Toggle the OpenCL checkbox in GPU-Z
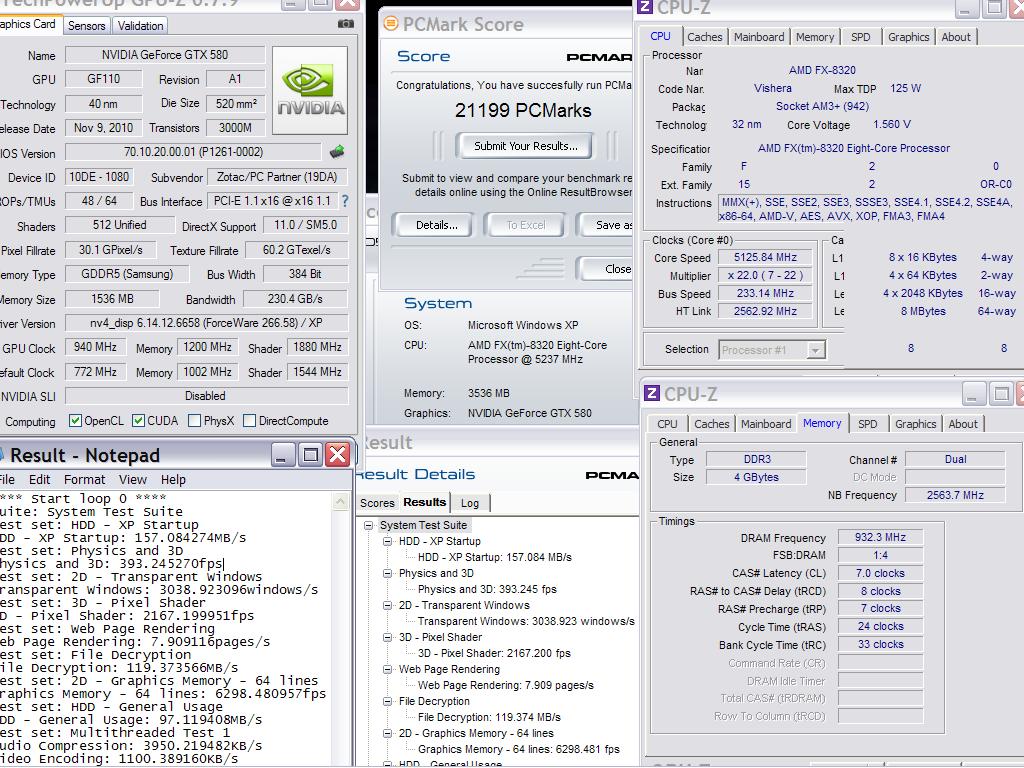1024x768 pixels. coord(76,421)
